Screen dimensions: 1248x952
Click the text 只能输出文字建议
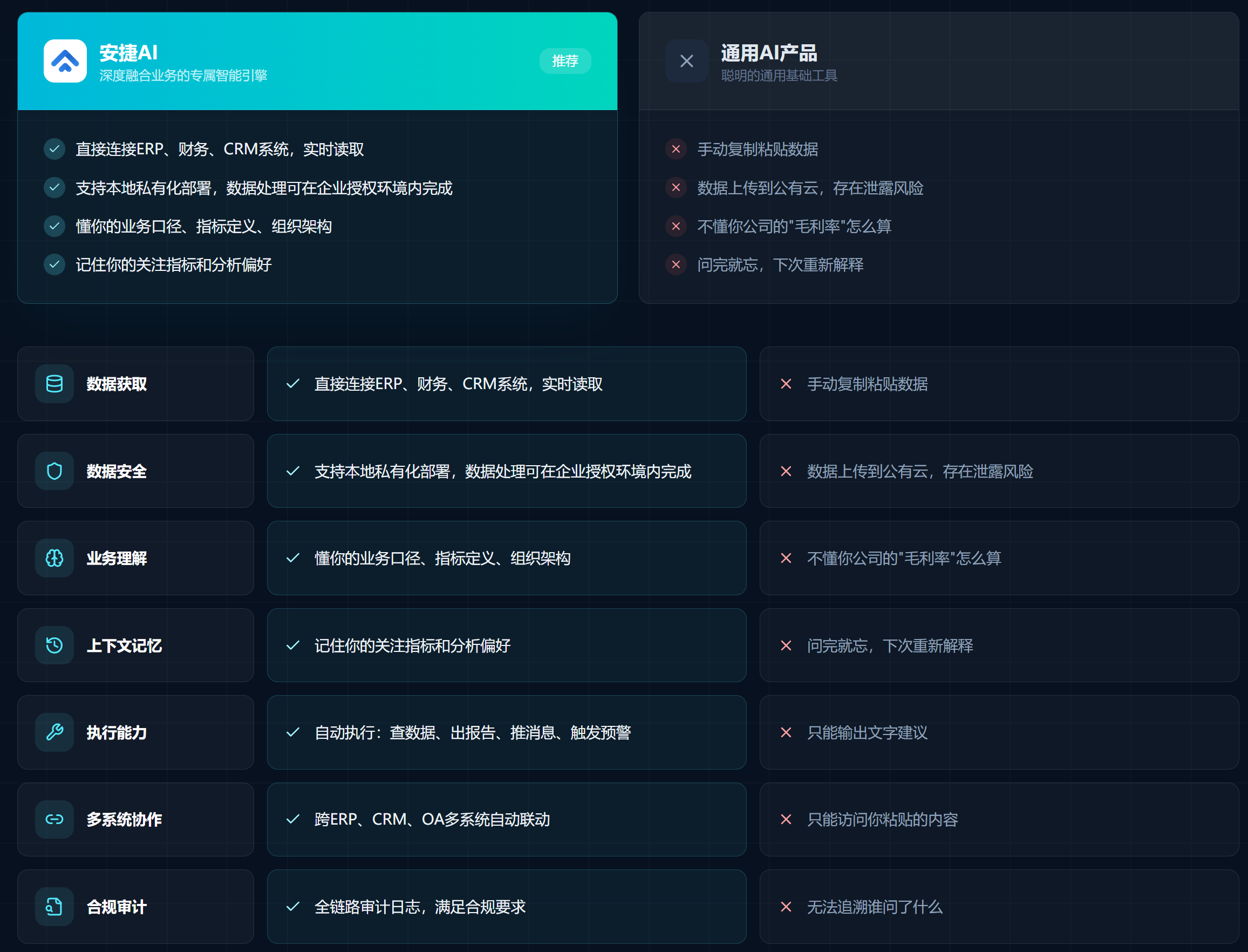(867, 733)
